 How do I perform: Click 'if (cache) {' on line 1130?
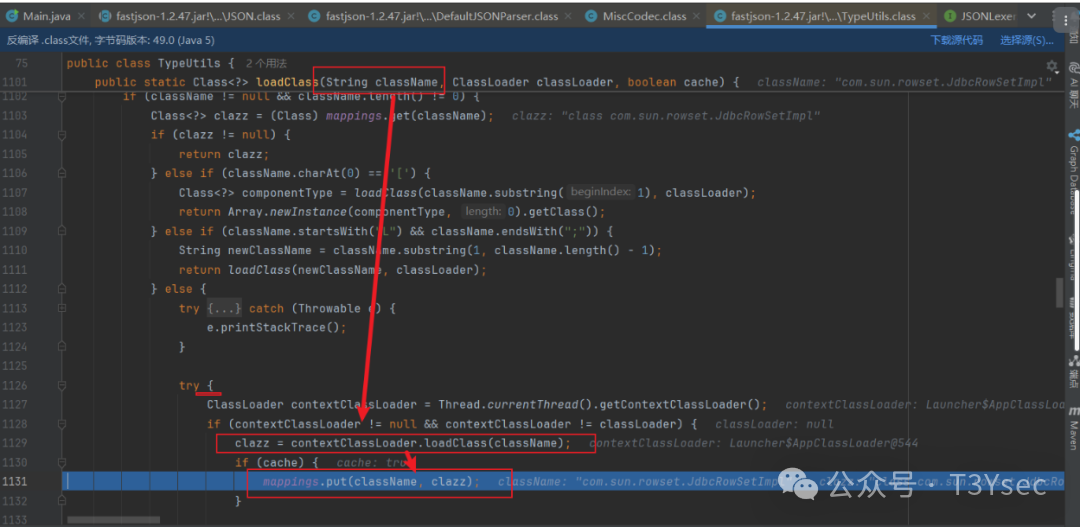coord(276,462)
